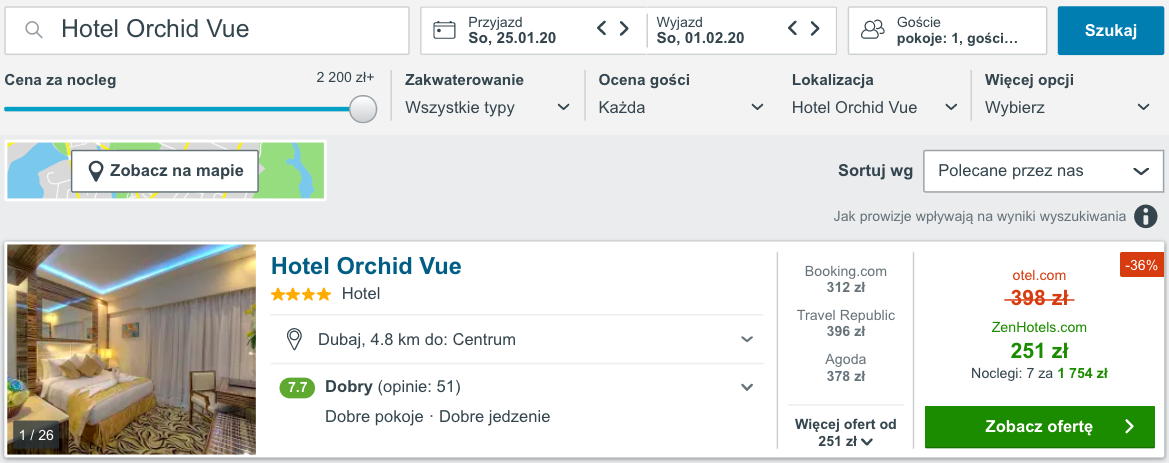Expand Więcej opcji Wybierz dropdown
1169x463 pixels.
point(1067,107)
